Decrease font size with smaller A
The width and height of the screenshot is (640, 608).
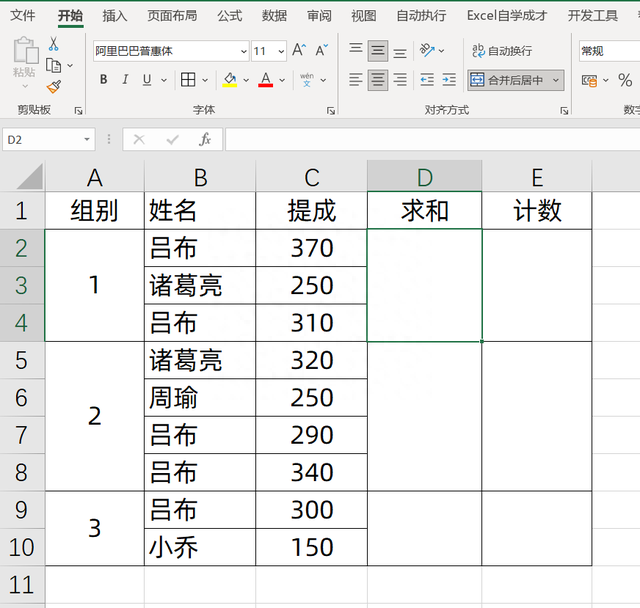(322, 51)
